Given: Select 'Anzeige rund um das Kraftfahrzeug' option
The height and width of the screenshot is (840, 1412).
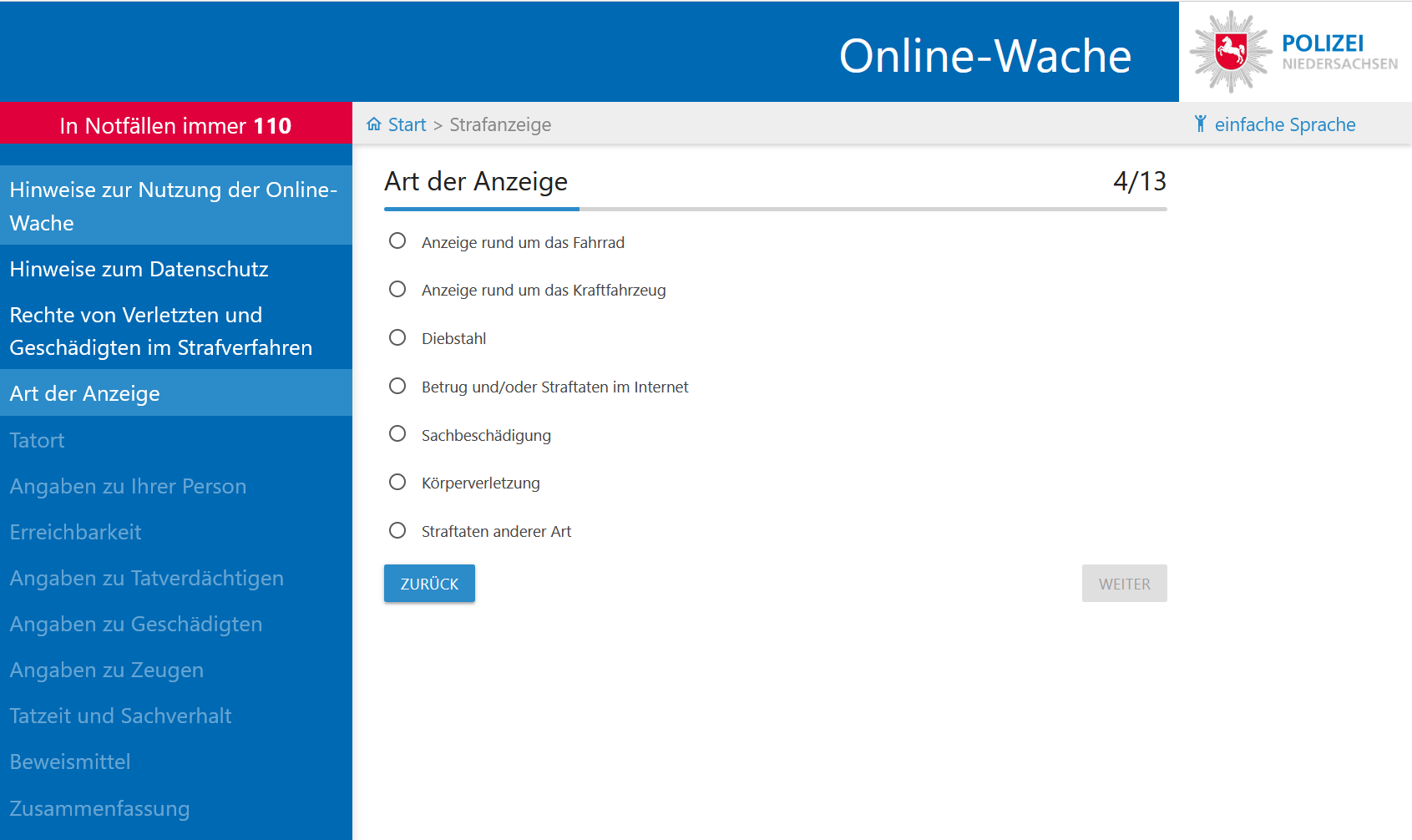Looking at the screenshot, I should [397, 289].
